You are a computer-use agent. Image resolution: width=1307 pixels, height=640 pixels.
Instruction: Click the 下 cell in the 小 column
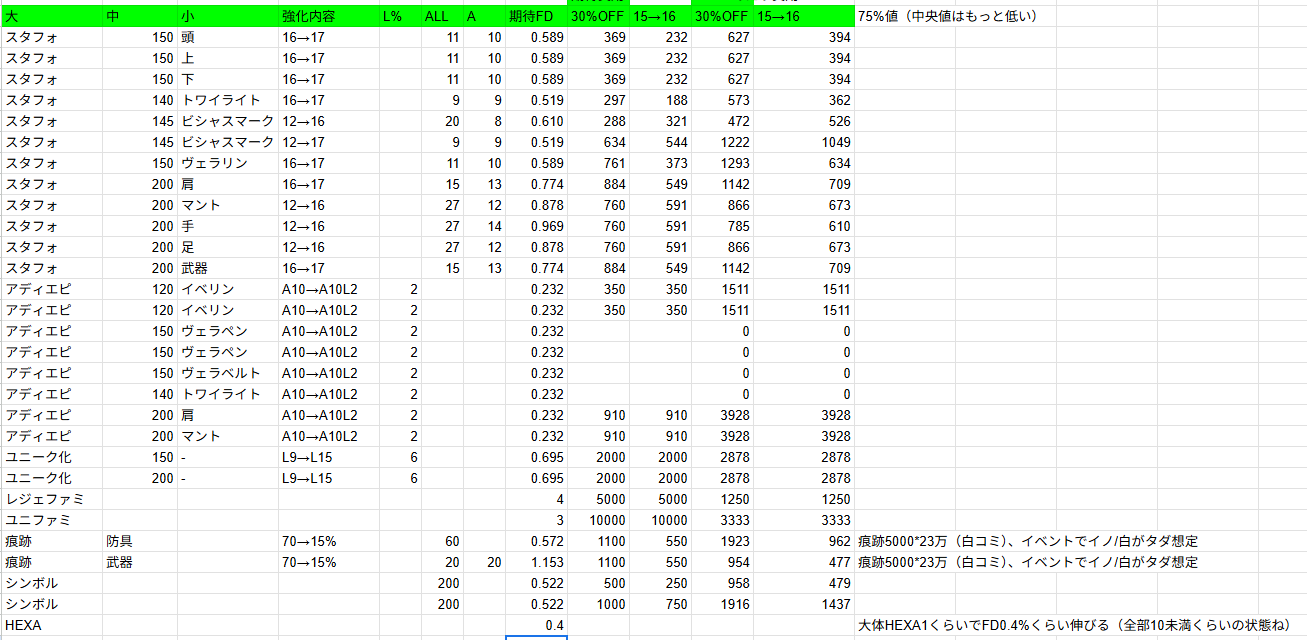228,79
